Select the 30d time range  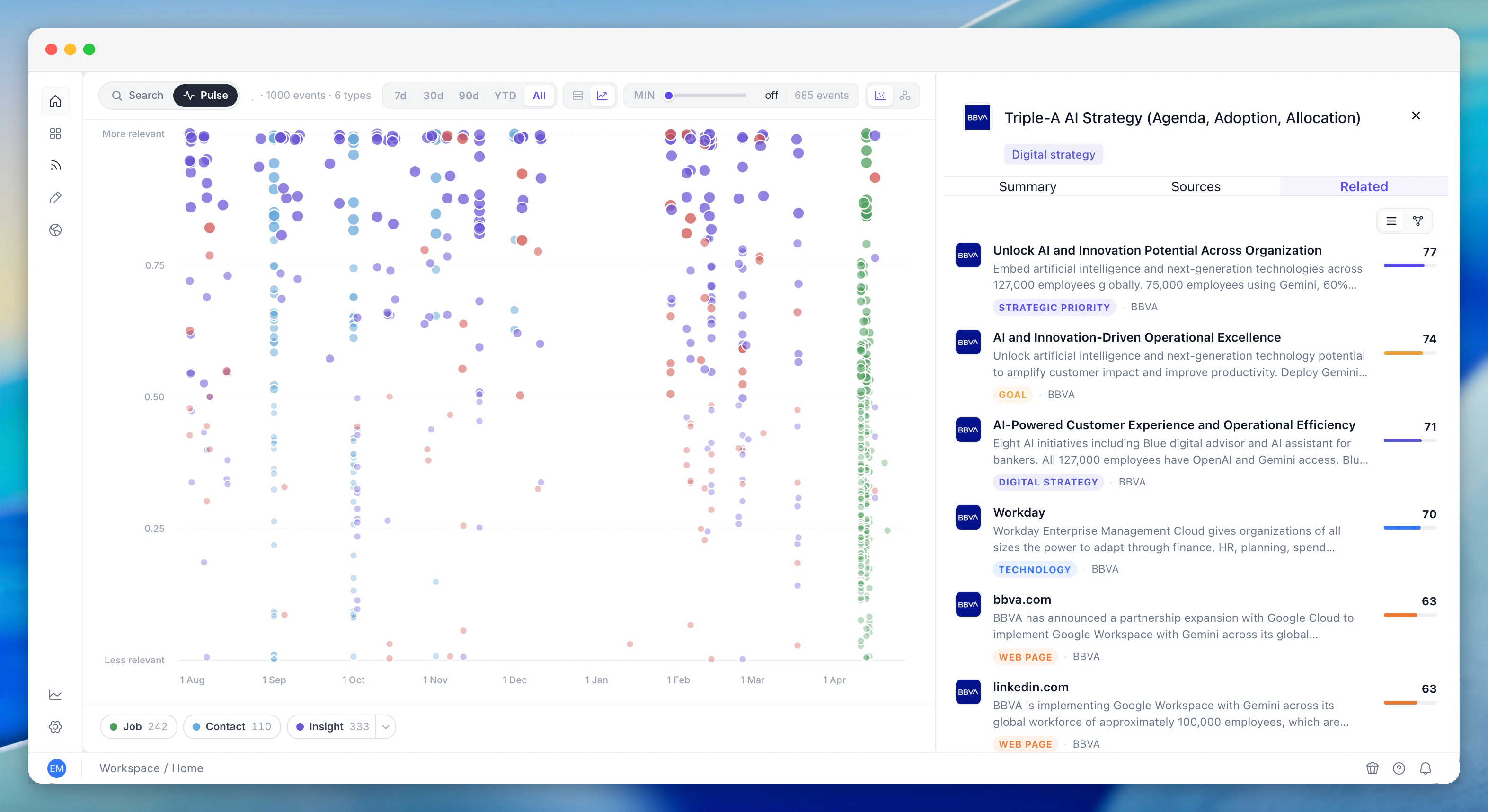pyautogui.click(x=433, y=95)
